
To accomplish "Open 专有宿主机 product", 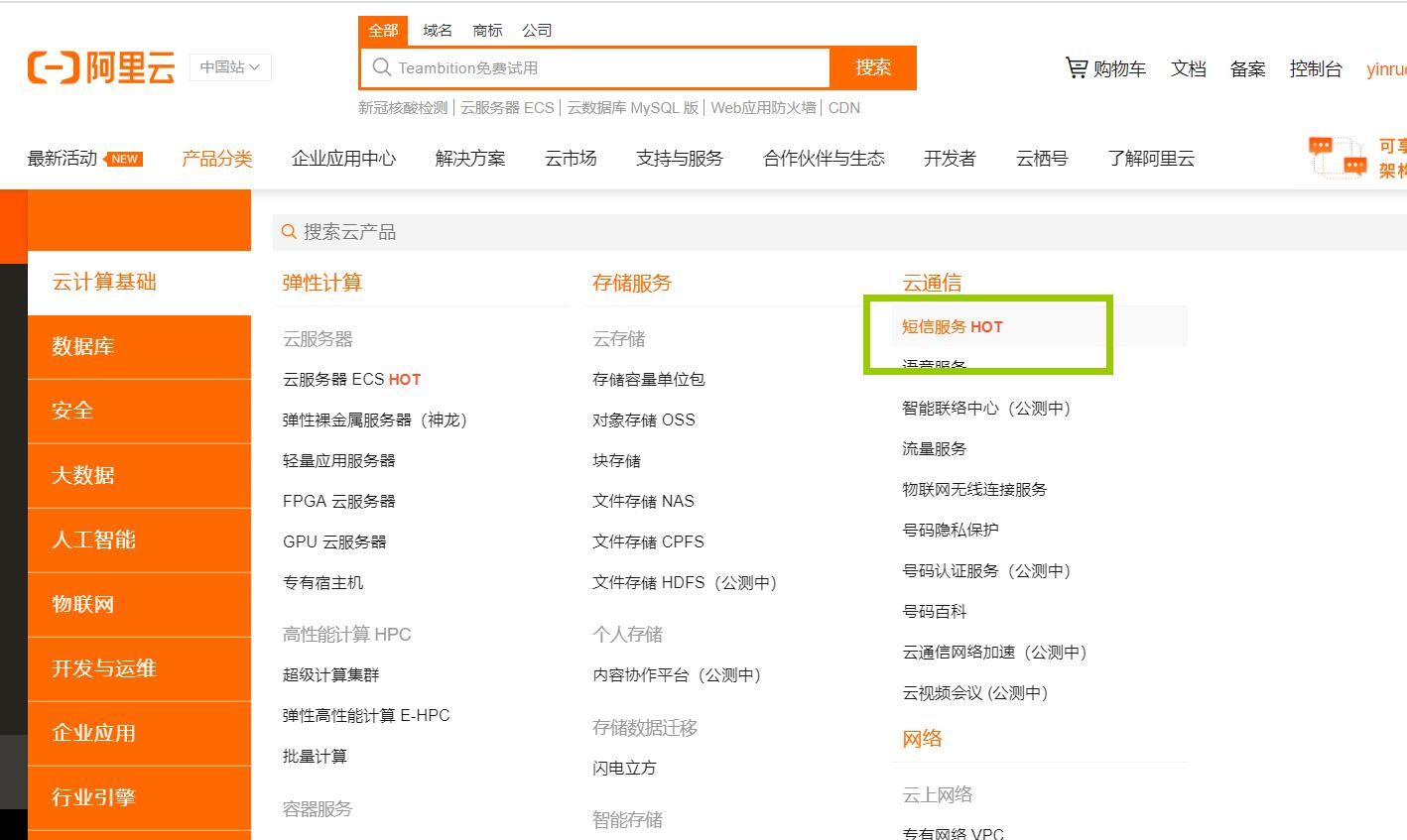I will (x=322, y=582).
